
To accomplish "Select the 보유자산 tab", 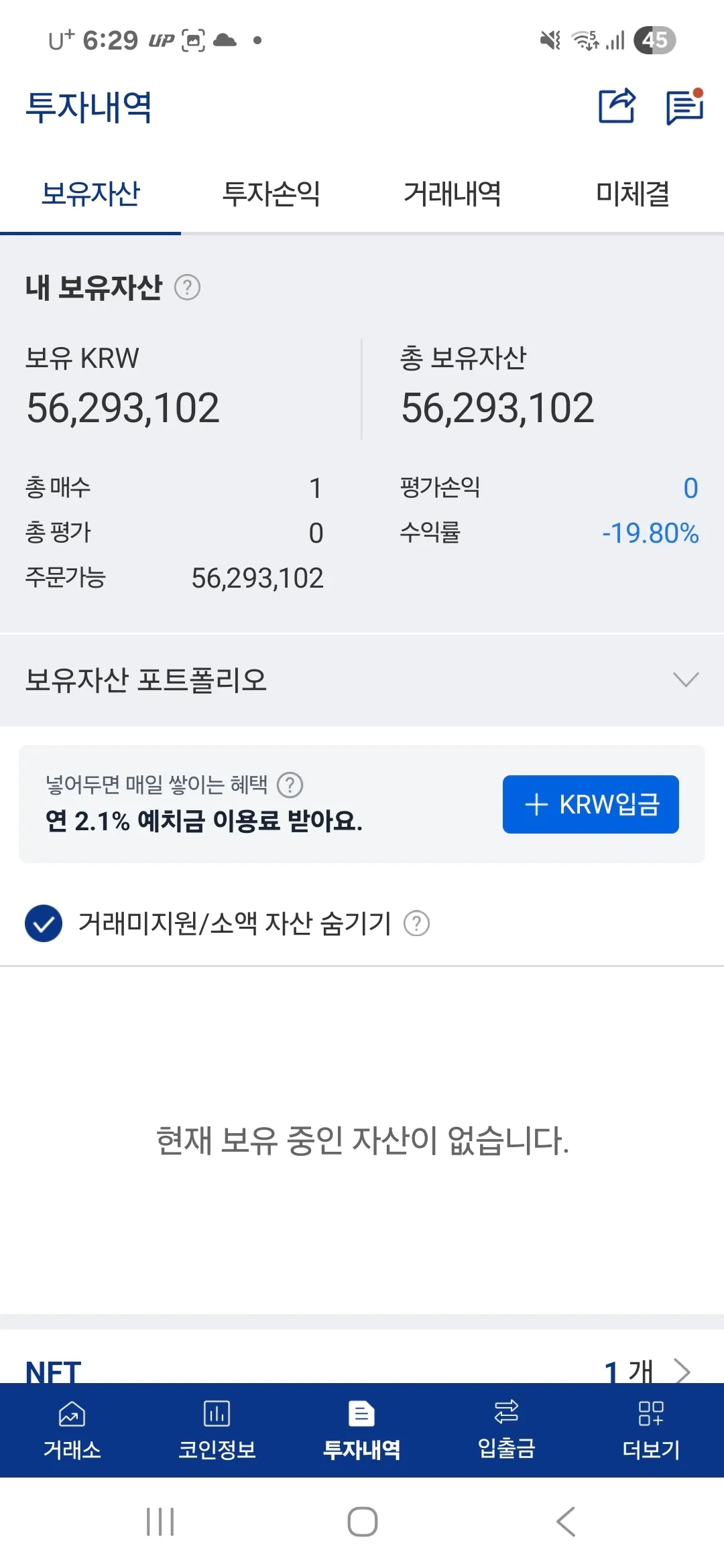I will pos(90,194).
